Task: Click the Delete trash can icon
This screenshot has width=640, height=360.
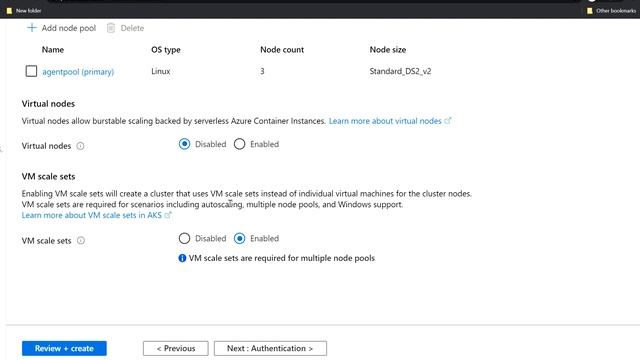Action: pos(111,28)
